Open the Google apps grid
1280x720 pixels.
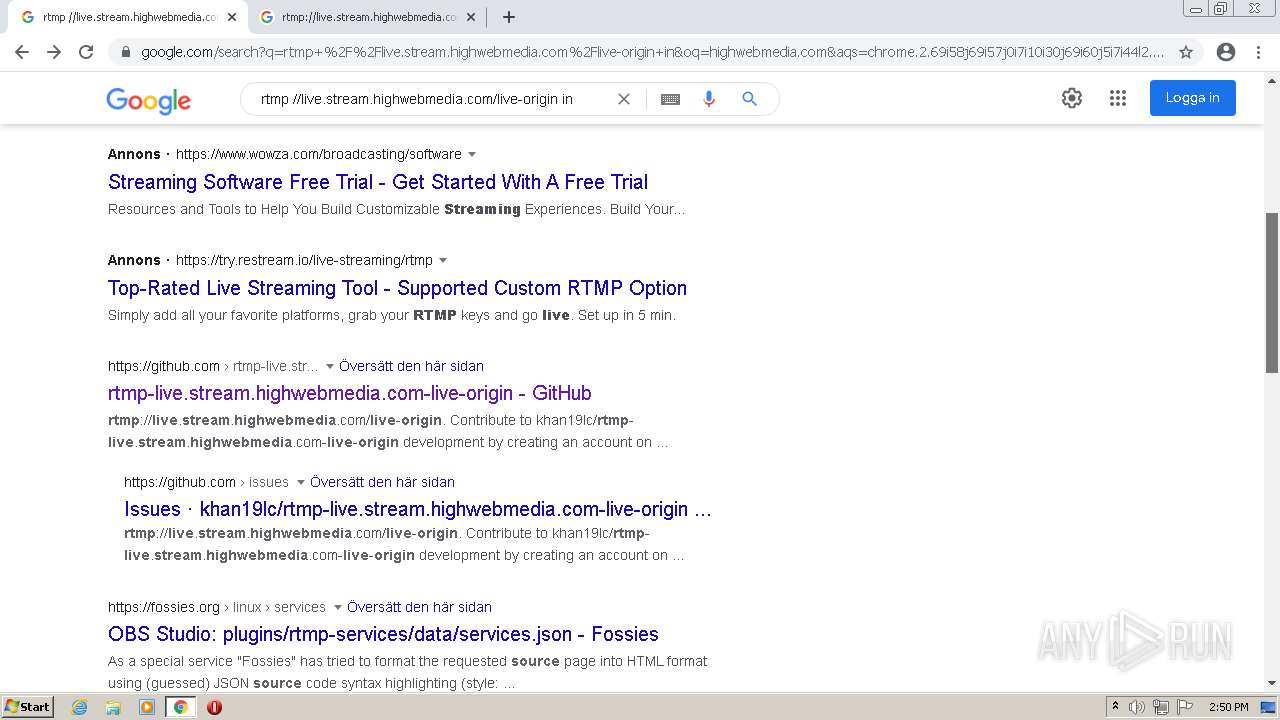[1118, 98]
